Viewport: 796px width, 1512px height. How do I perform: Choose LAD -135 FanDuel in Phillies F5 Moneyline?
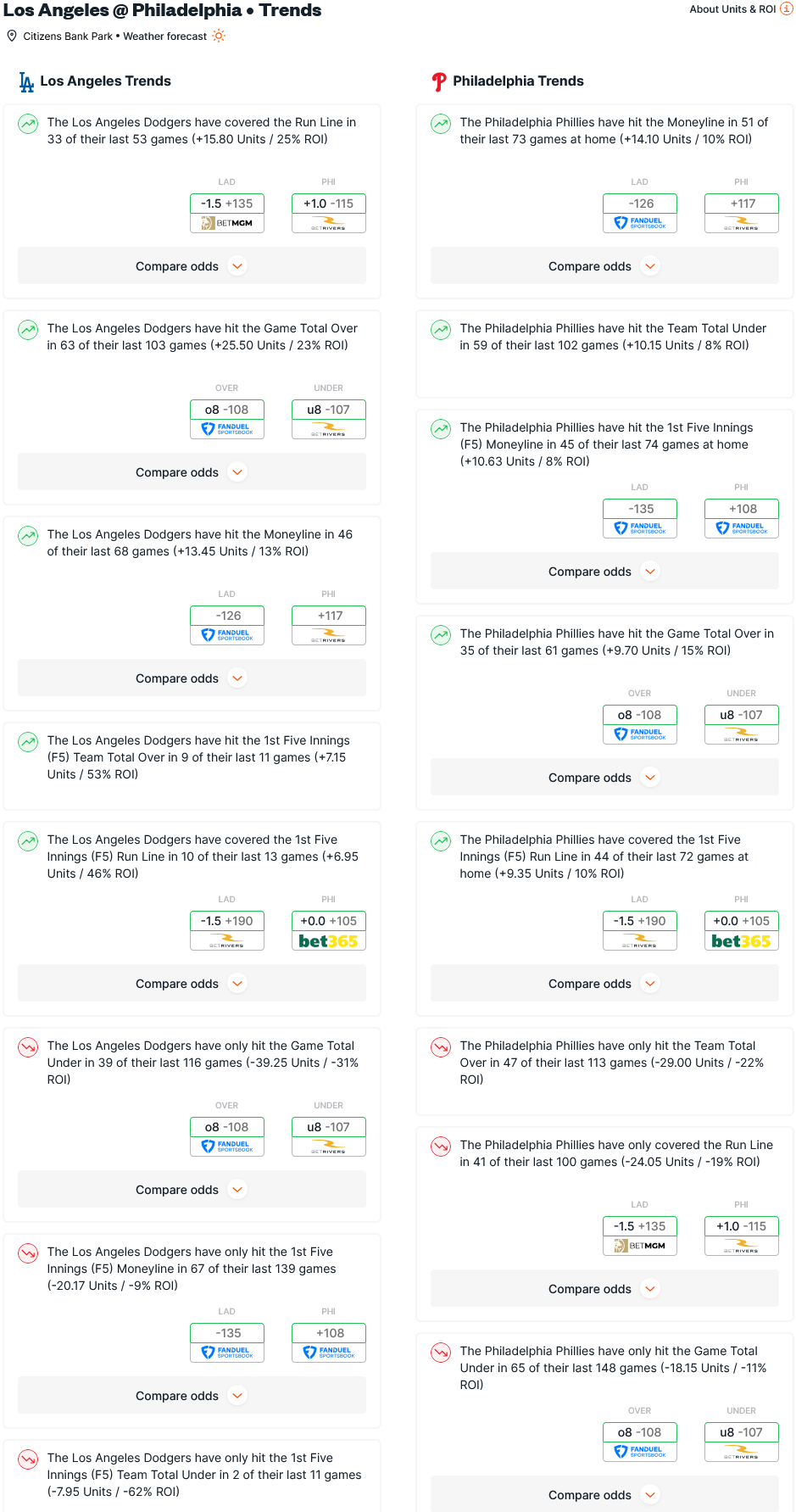pyautogui.click(x=640, y=517)
